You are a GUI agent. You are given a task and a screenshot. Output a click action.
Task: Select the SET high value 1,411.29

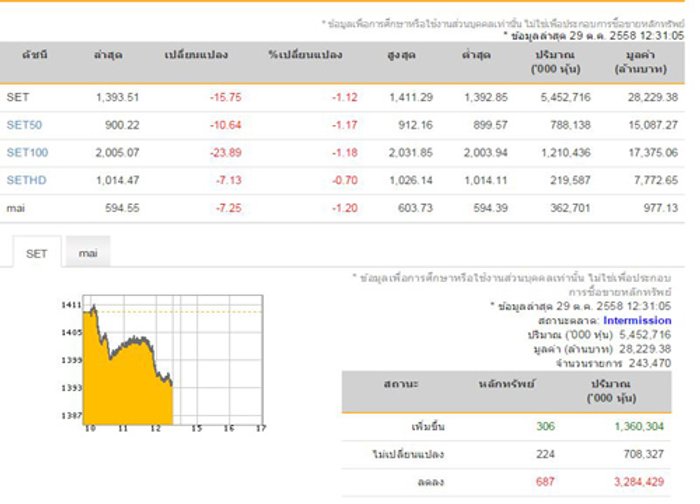pyautogui.click(x=411, y=97)
